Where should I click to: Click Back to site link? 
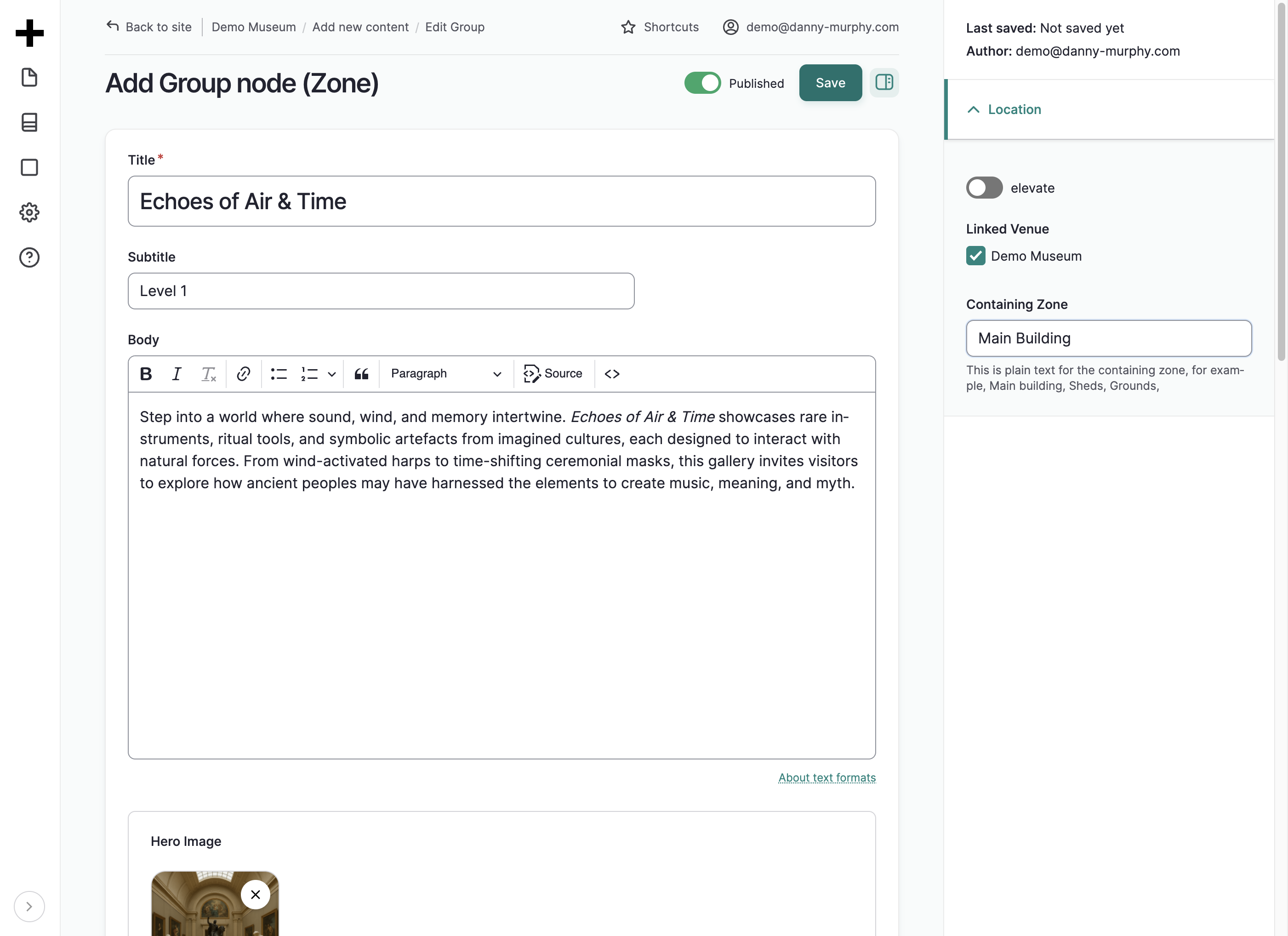pos(149,27)
